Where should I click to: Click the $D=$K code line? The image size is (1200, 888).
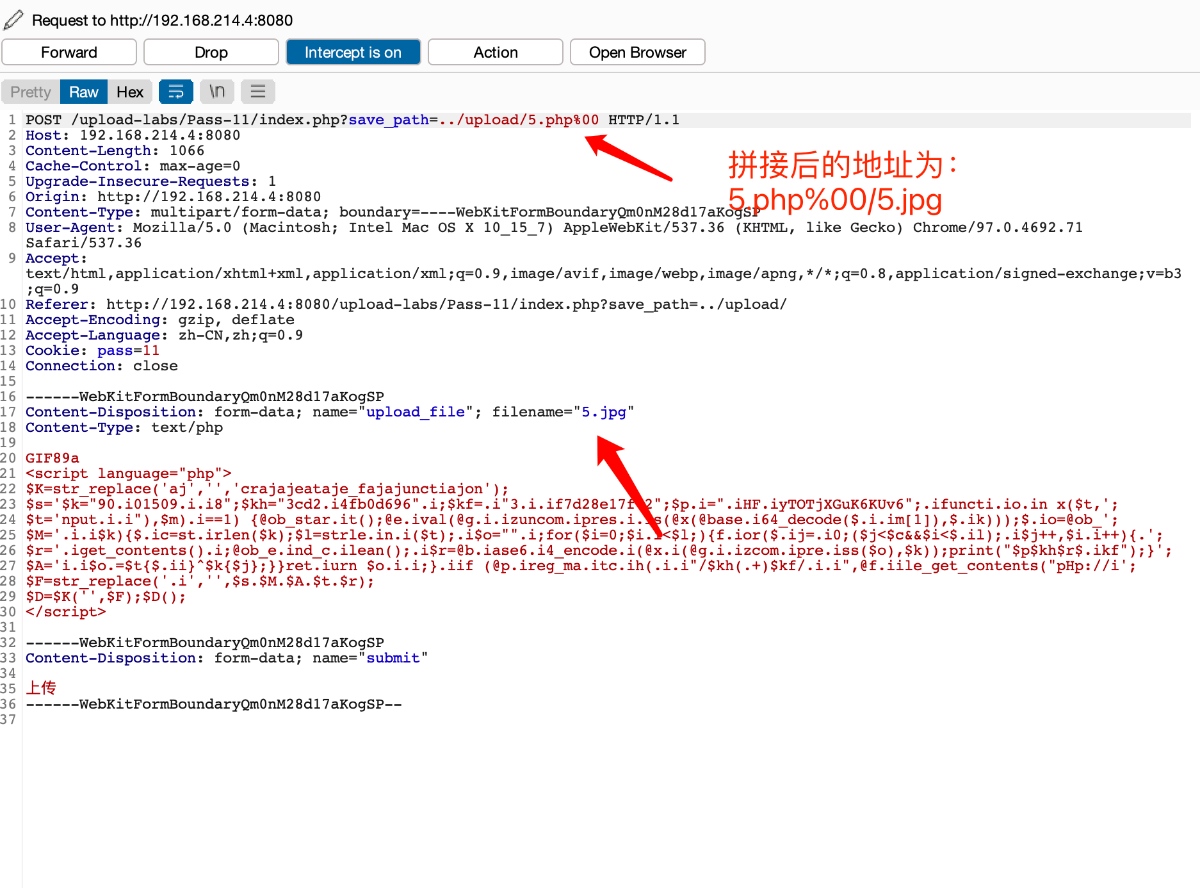(x=106, y=597)
